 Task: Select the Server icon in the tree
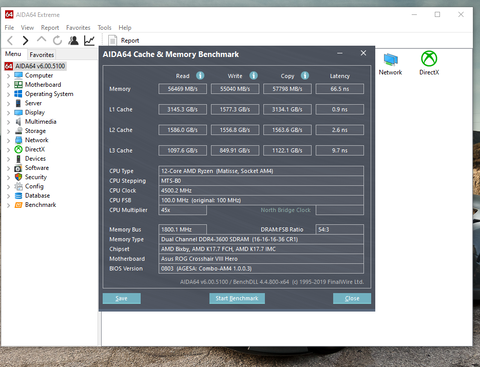(18, 103)
